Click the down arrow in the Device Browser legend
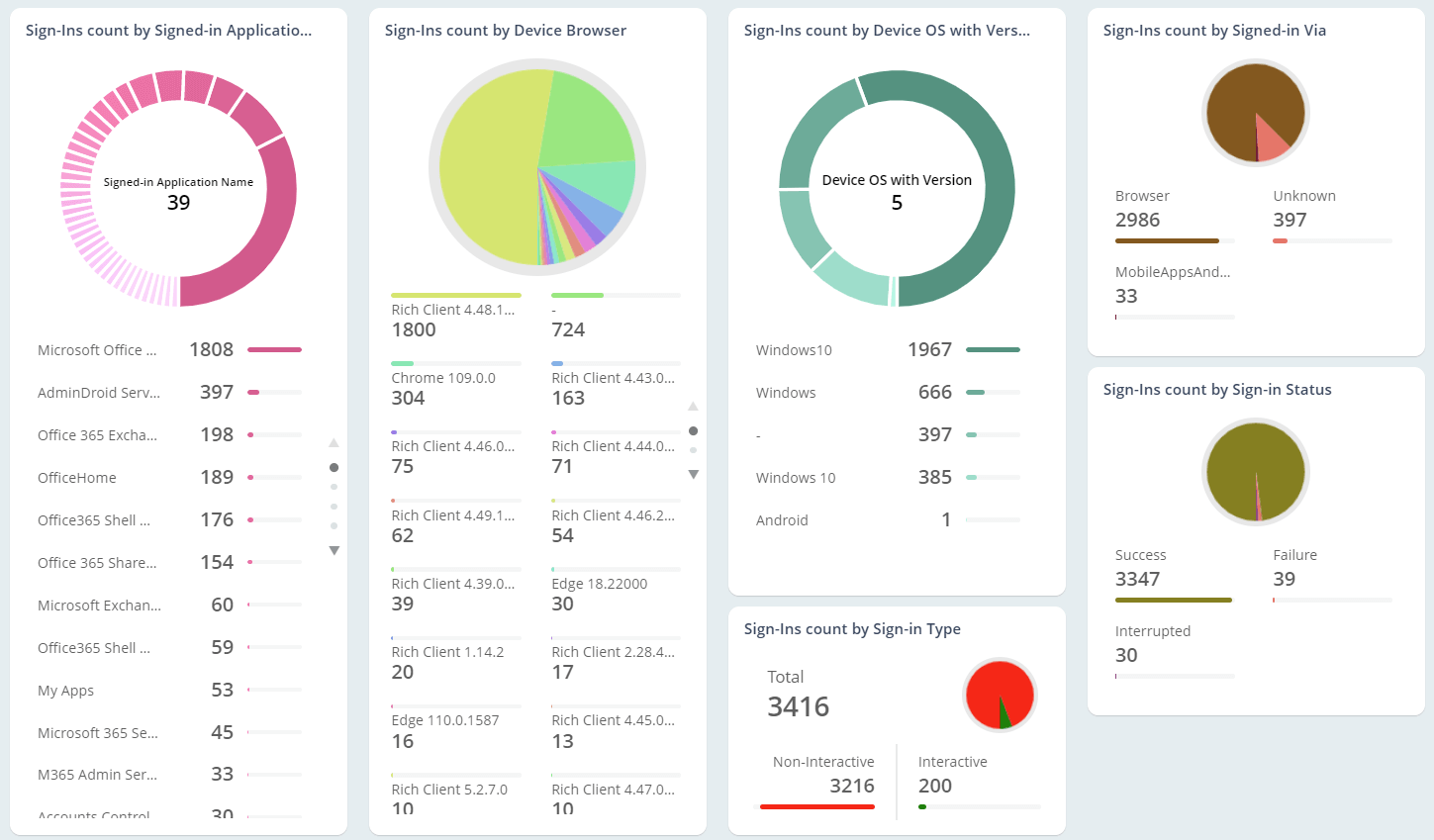The width and height of the screenshot is (1434, 840). click(693, 475)
